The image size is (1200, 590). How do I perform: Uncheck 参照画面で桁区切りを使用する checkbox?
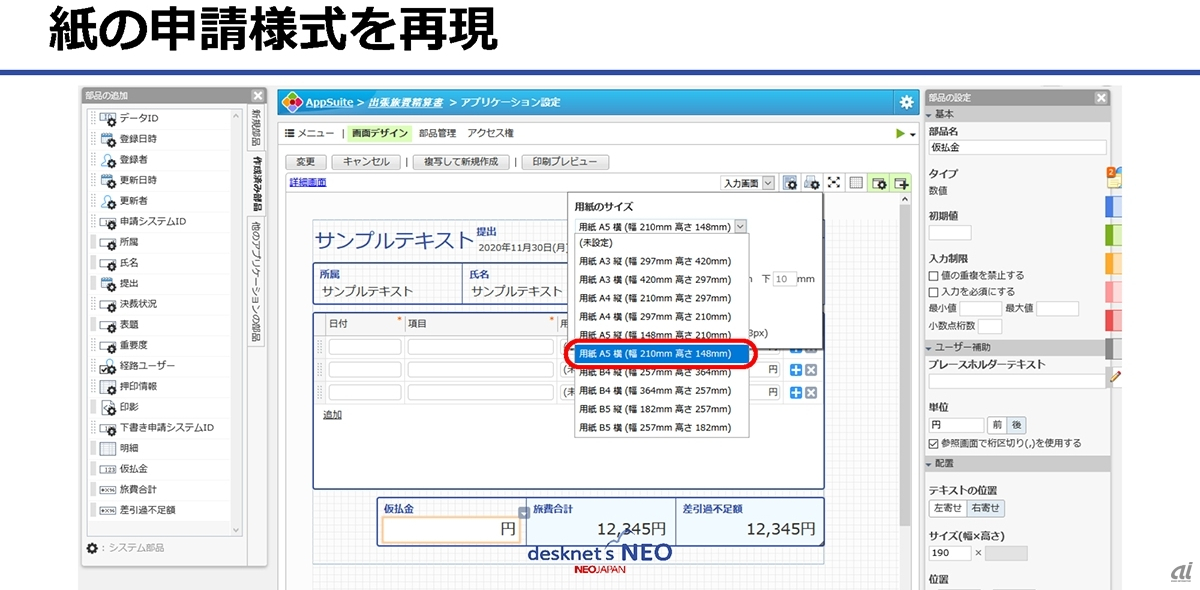pos(933,443)
